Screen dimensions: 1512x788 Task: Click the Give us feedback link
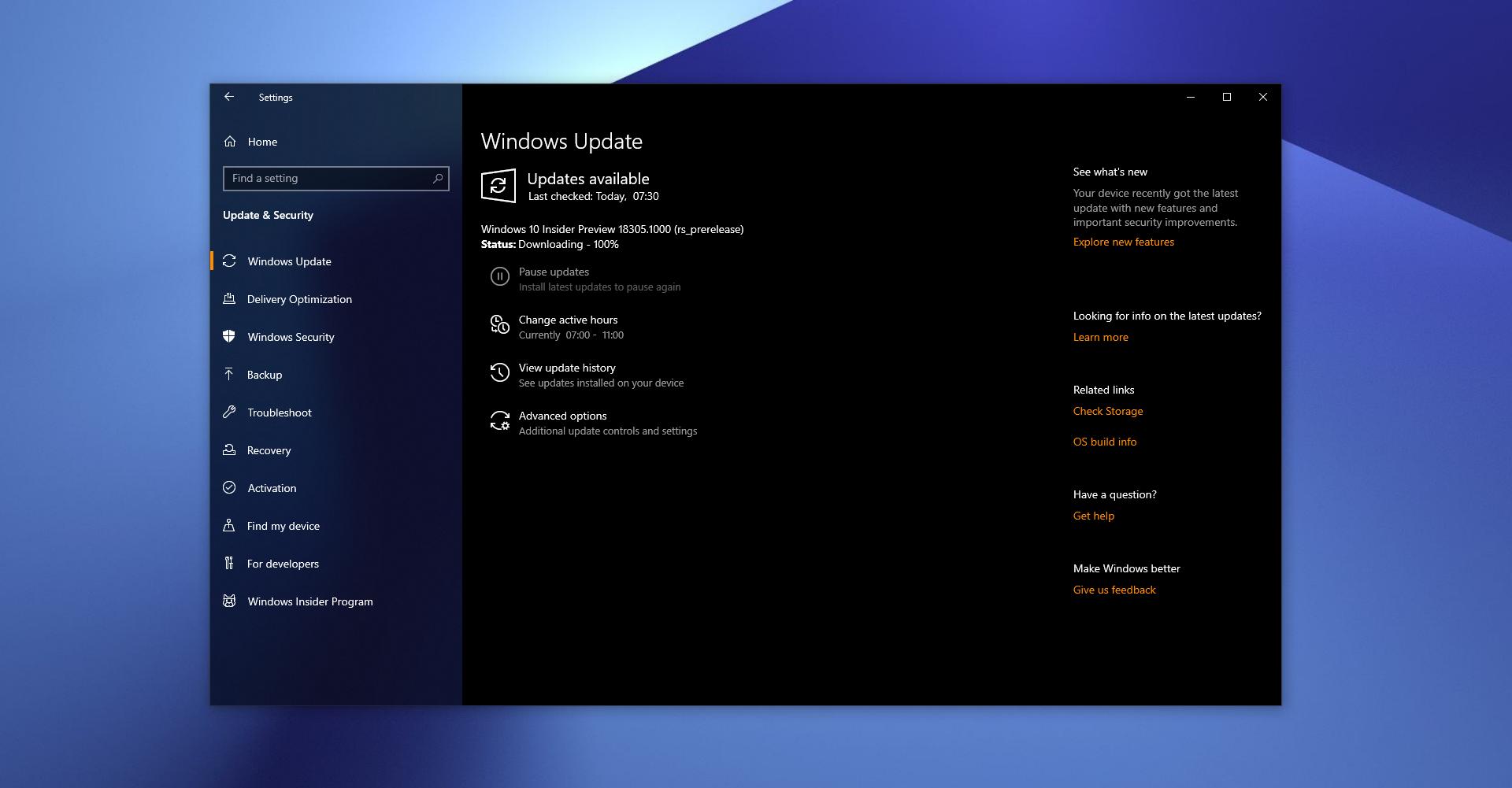[1114, 590]
